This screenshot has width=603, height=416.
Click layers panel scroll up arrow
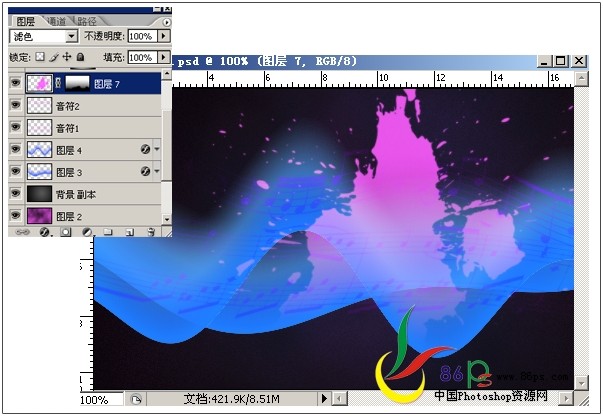tap(167, 74)
